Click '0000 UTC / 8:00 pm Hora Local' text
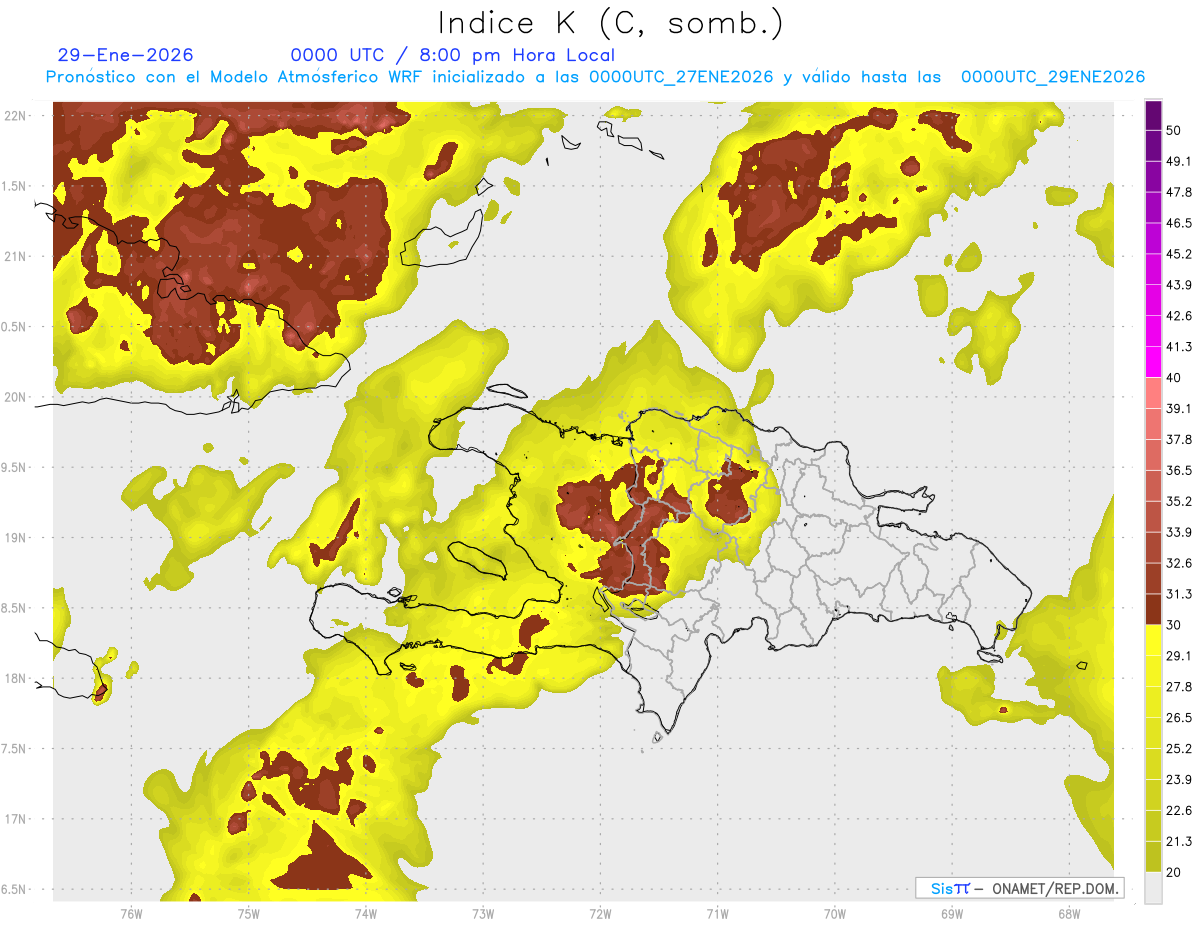This screenshot has width=1200, height=927. tap(452, 55)
